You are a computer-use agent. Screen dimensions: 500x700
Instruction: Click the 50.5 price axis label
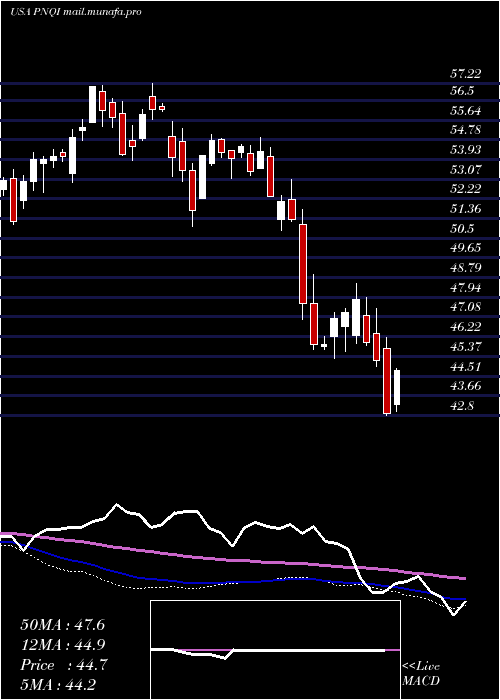(x=461, y=228)
